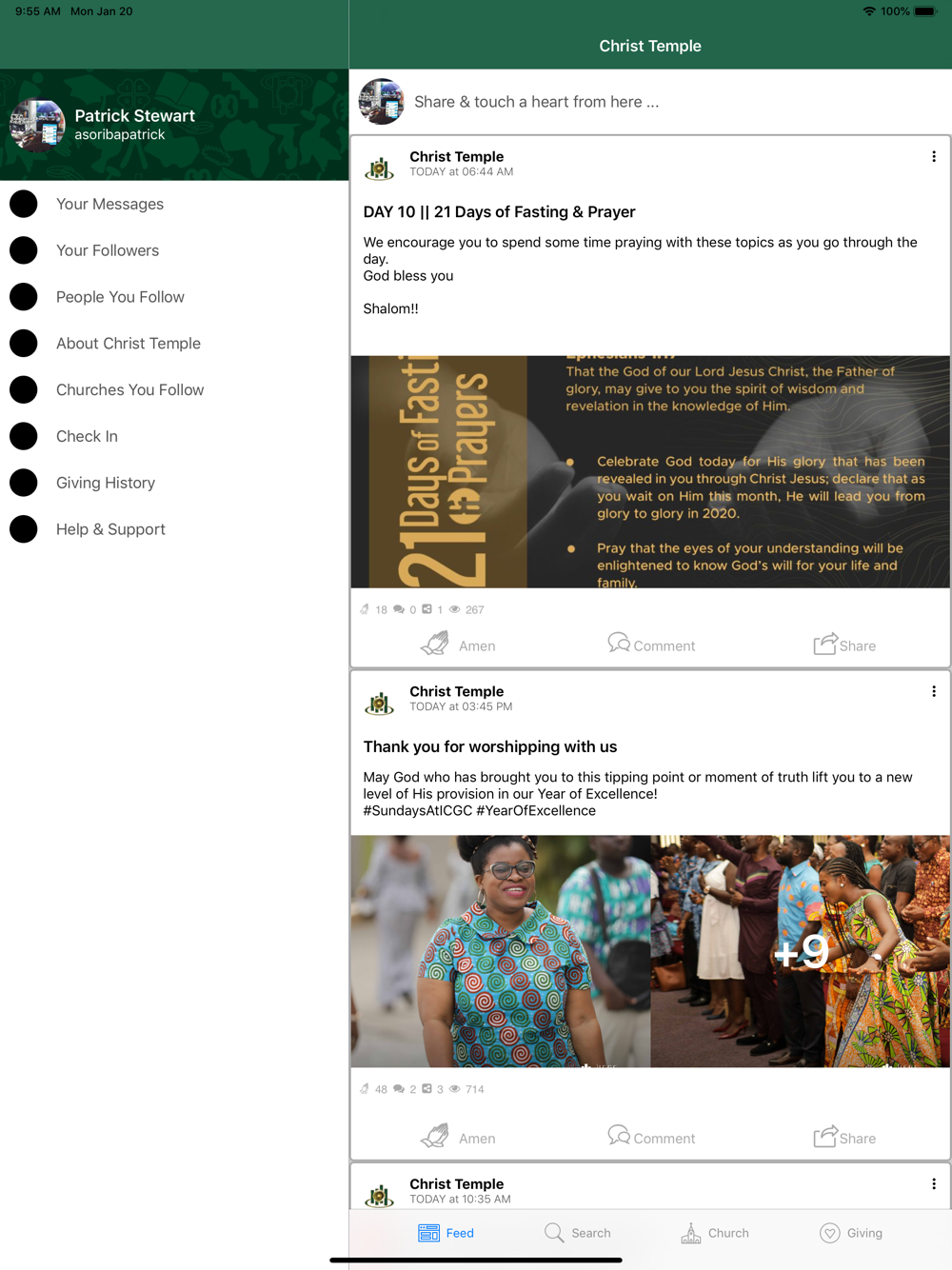Viewport: 952px width, 1270px height.
Task: Tap the Comment bubble icon on Day 10 post
Action: 619,644
